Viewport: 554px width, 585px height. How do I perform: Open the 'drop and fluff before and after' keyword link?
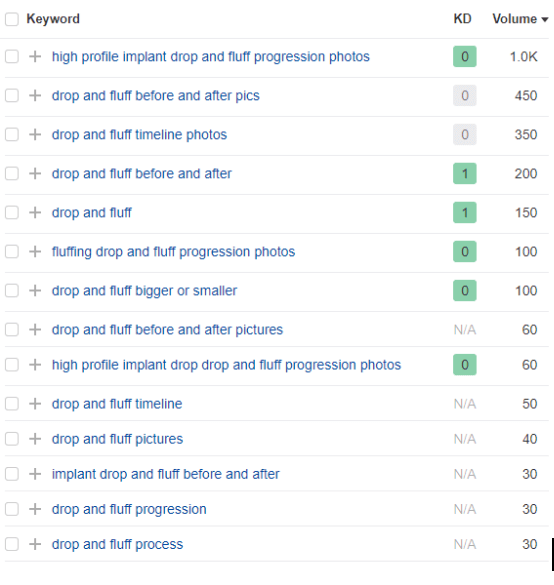tap(142, 173)
